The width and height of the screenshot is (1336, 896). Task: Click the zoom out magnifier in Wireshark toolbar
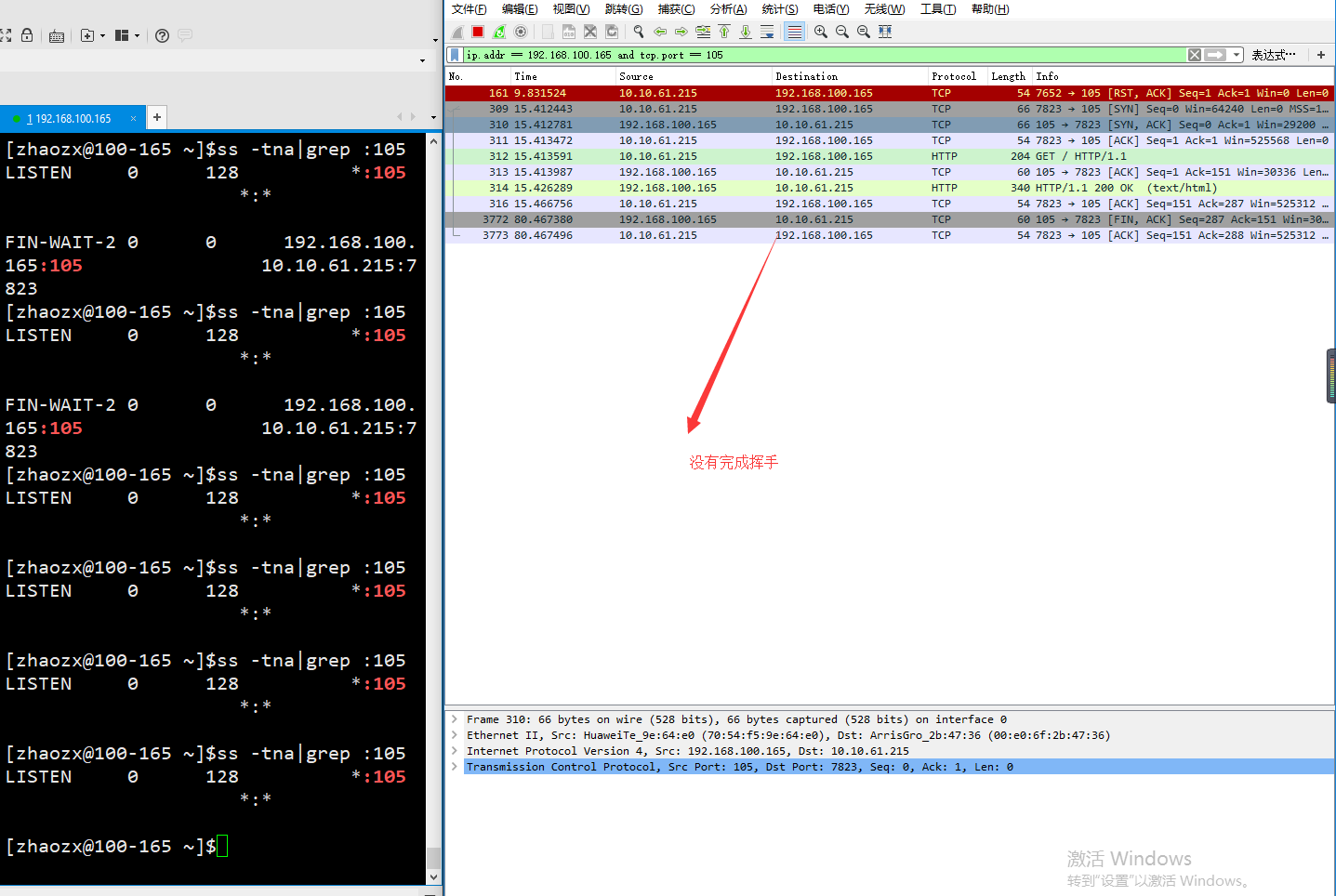[x=842, y=32]
